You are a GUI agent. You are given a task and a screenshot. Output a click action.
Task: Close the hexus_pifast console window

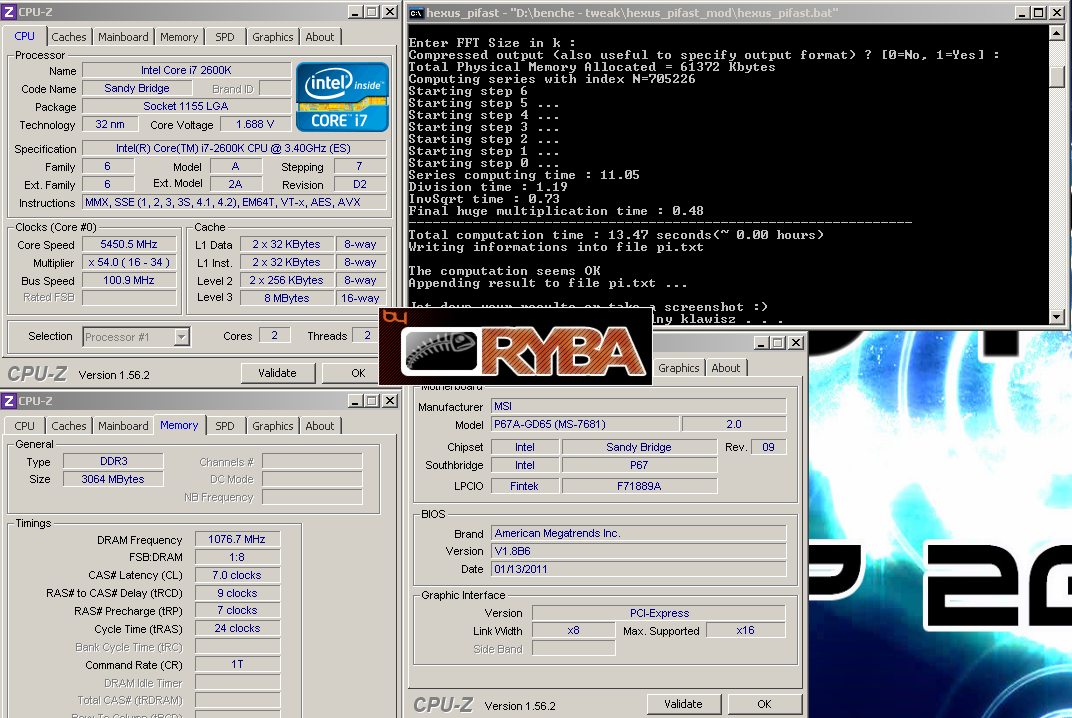(x=1057, y=13)
